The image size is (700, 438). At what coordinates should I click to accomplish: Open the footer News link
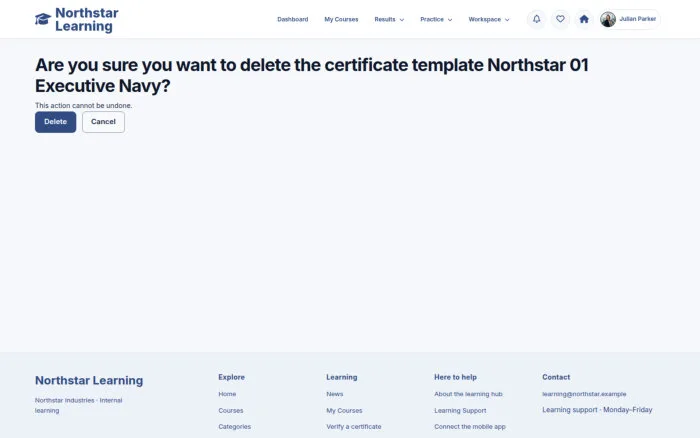coord(334,394)
